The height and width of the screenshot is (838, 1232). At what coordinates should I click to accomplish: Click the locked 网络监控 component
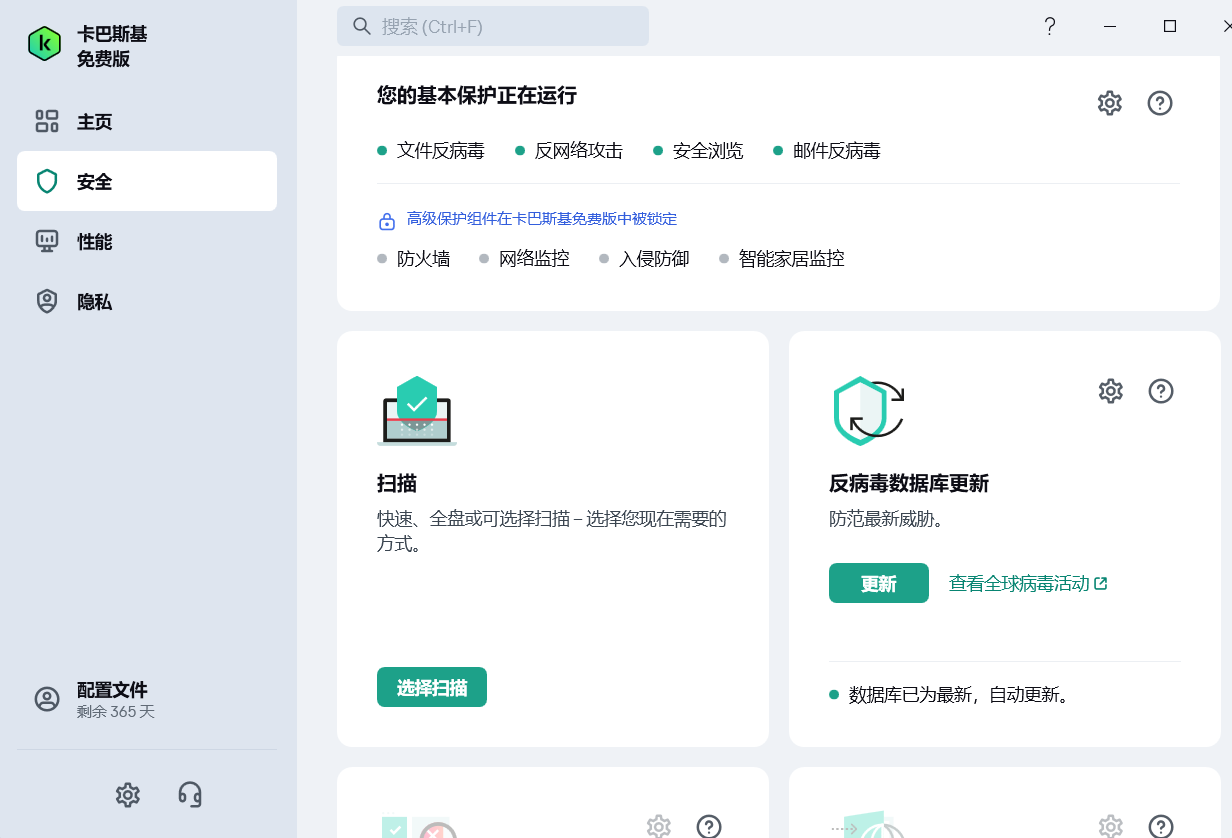point(525,259)
